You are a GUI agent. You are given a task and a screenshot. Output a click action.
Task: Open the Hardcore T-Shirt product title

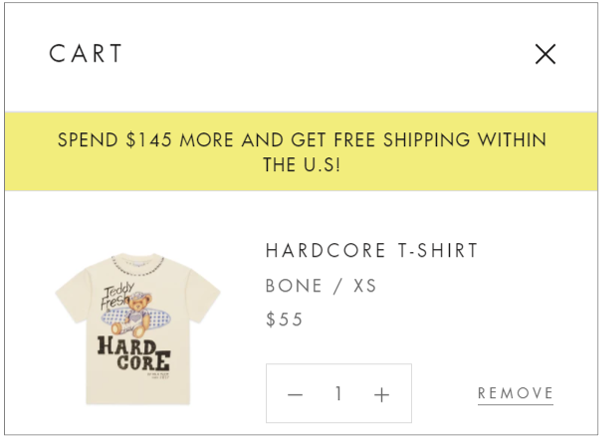(372, 250)
